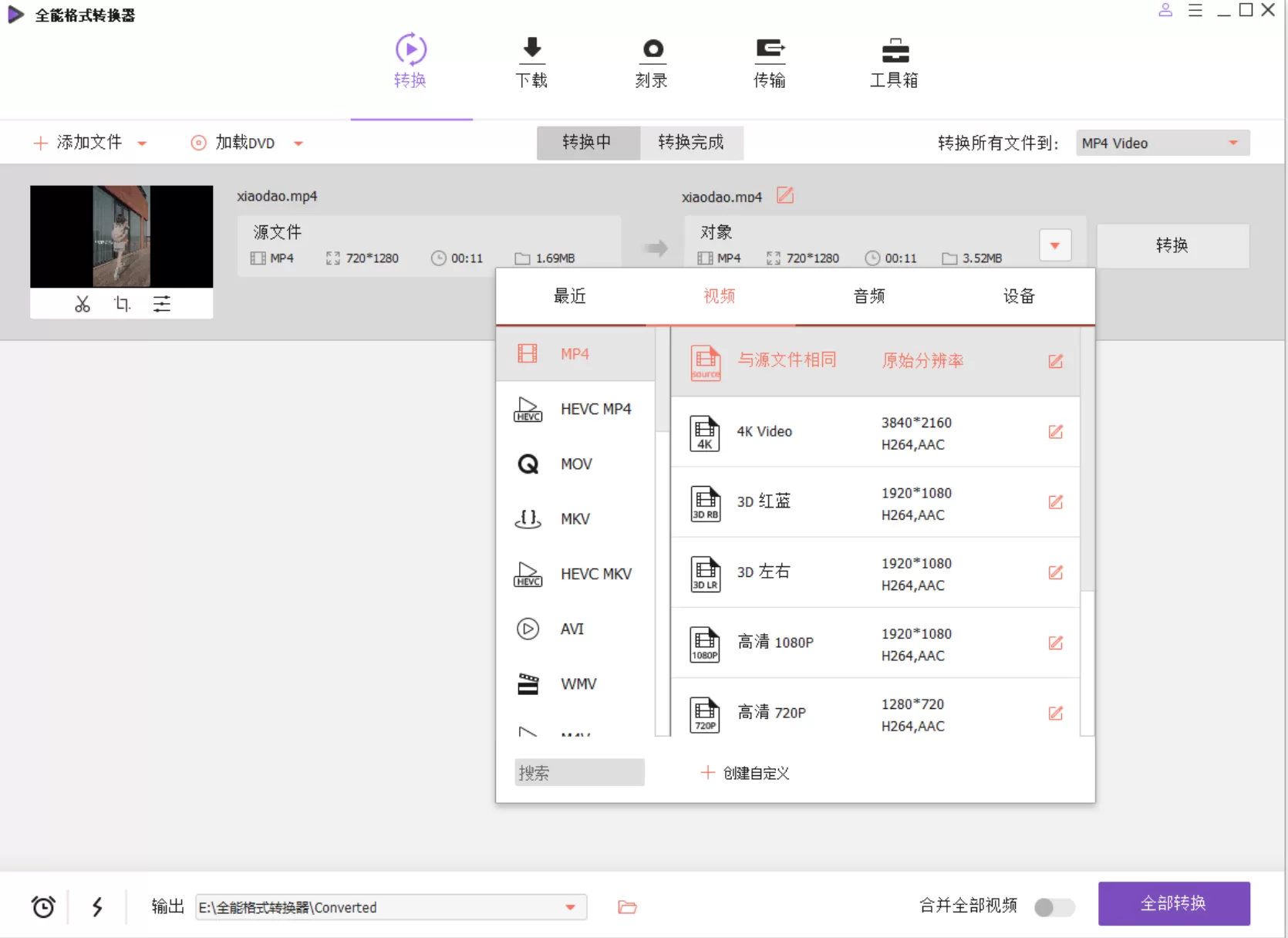Click the crop icon under video thumbnail
Viewport: 1288px width, 938px height.
point(122,304)
